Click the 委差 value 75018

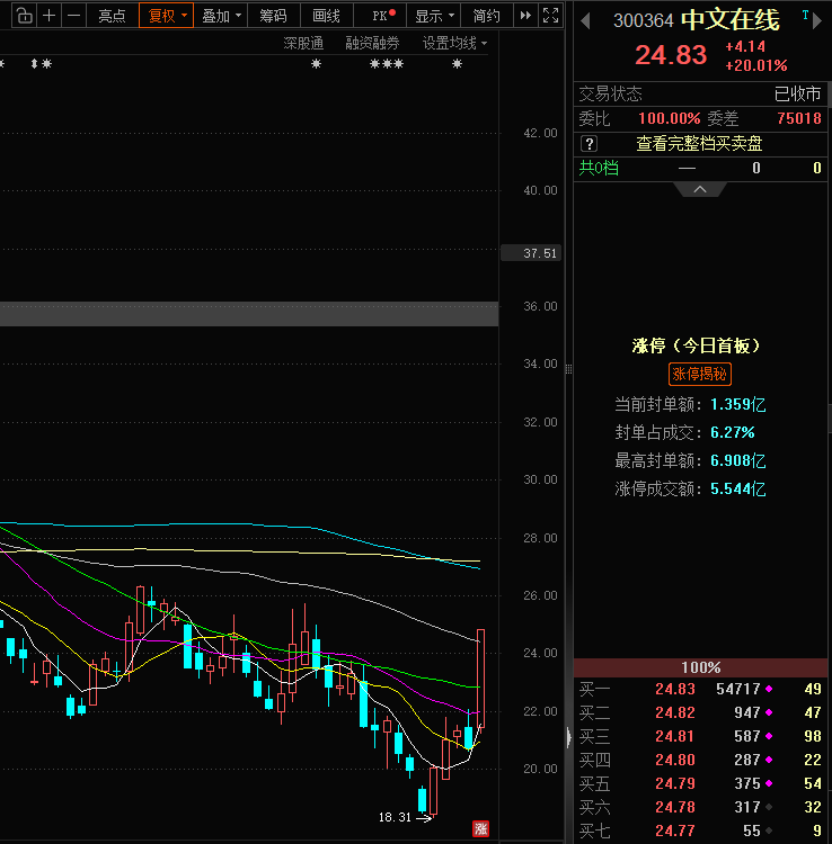click(x=799, y=118)
